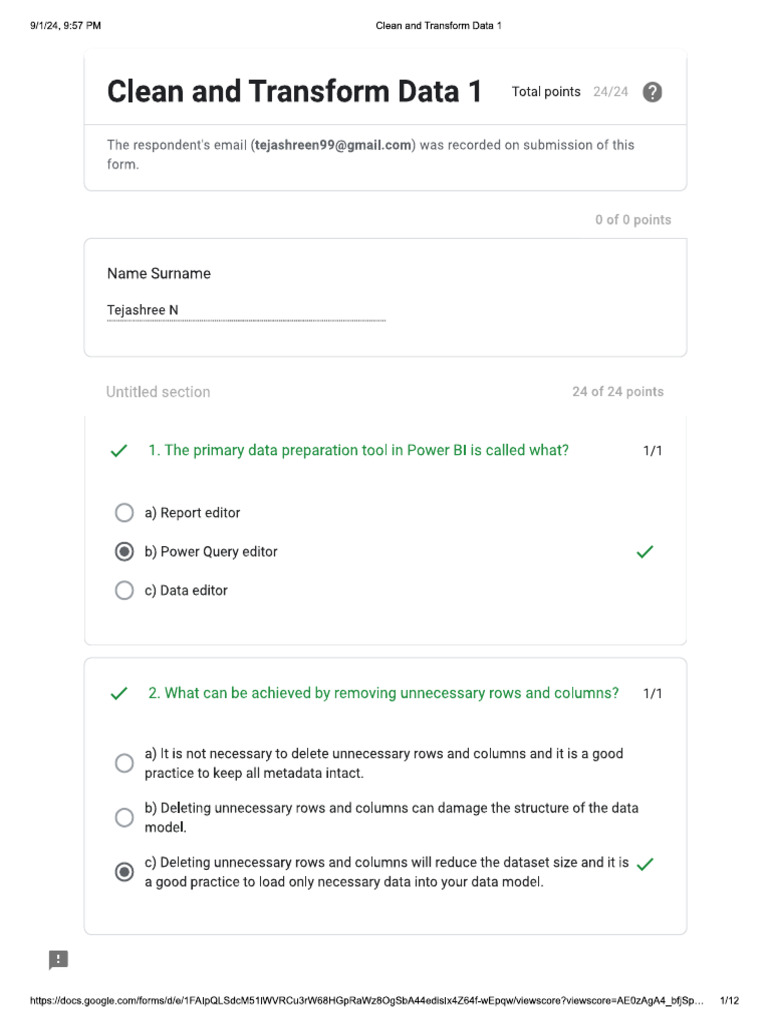Click the Name Surname field containing Tejashree N

tap(246, 310)
